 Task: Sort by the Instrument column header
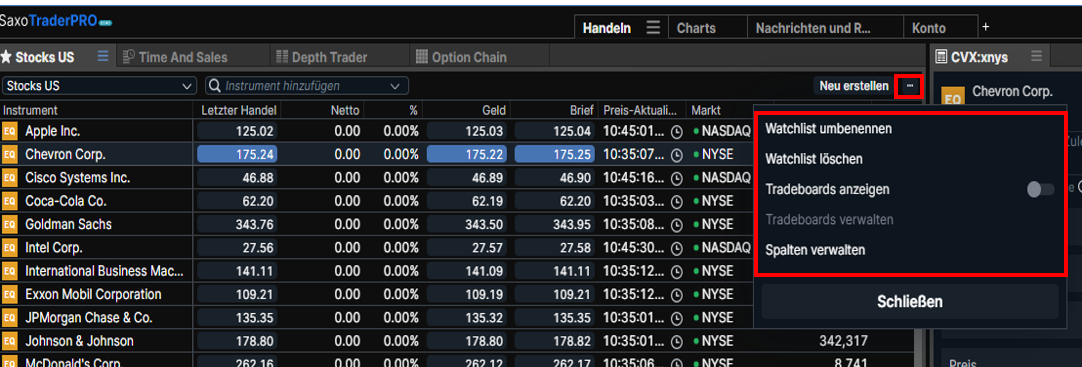[30, 110]
